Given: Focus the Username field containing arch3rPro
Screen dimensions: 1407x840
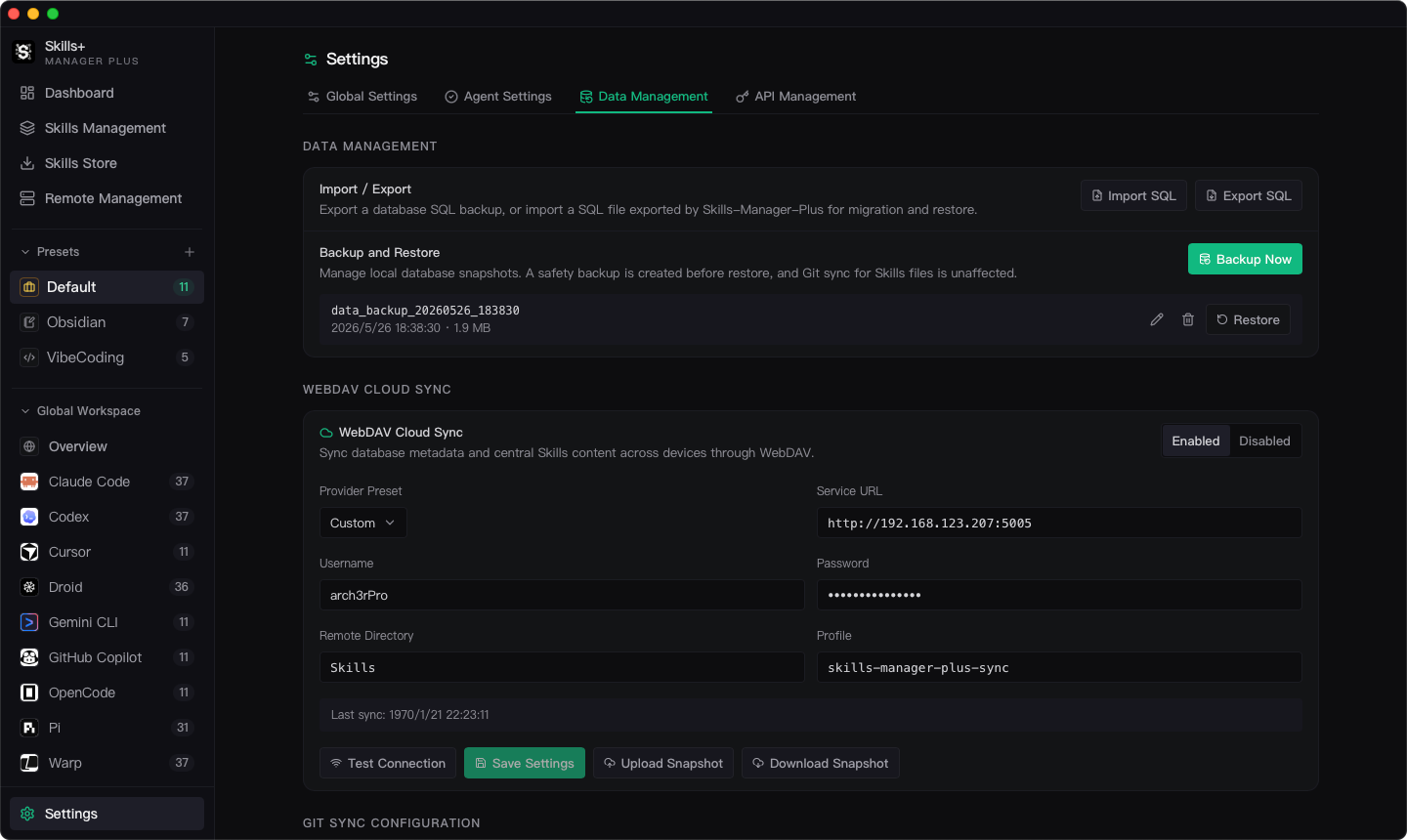Looking at the screenshot, I should (562, 595).
